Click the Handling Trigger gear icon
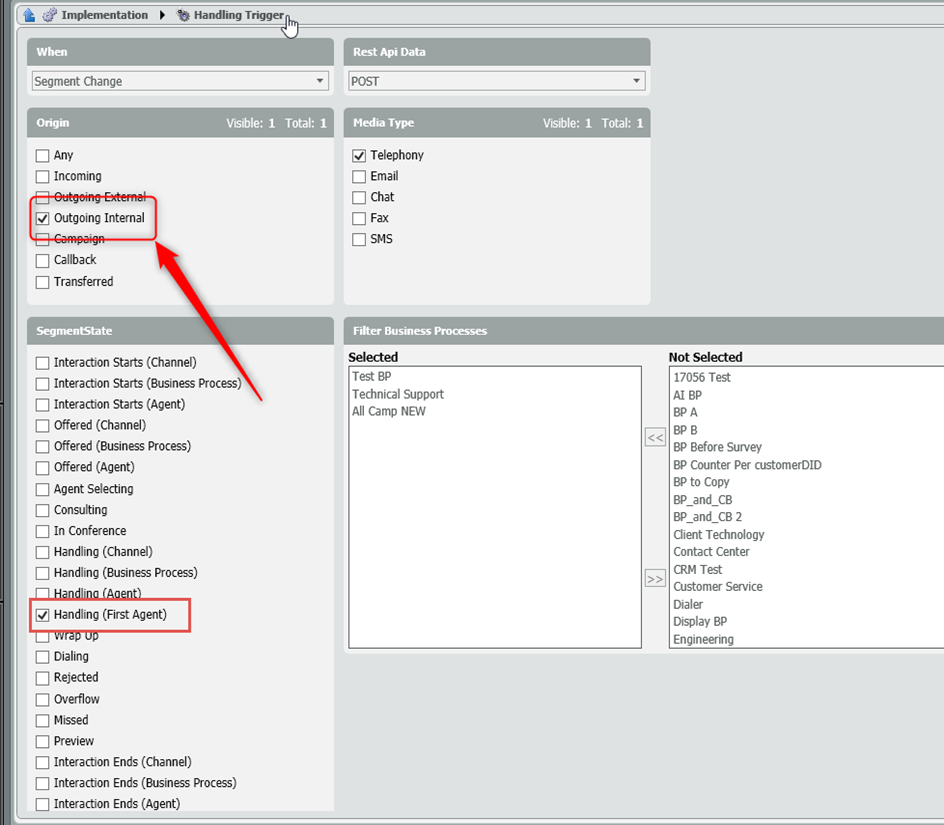The image size is (944, 825). 183,15
